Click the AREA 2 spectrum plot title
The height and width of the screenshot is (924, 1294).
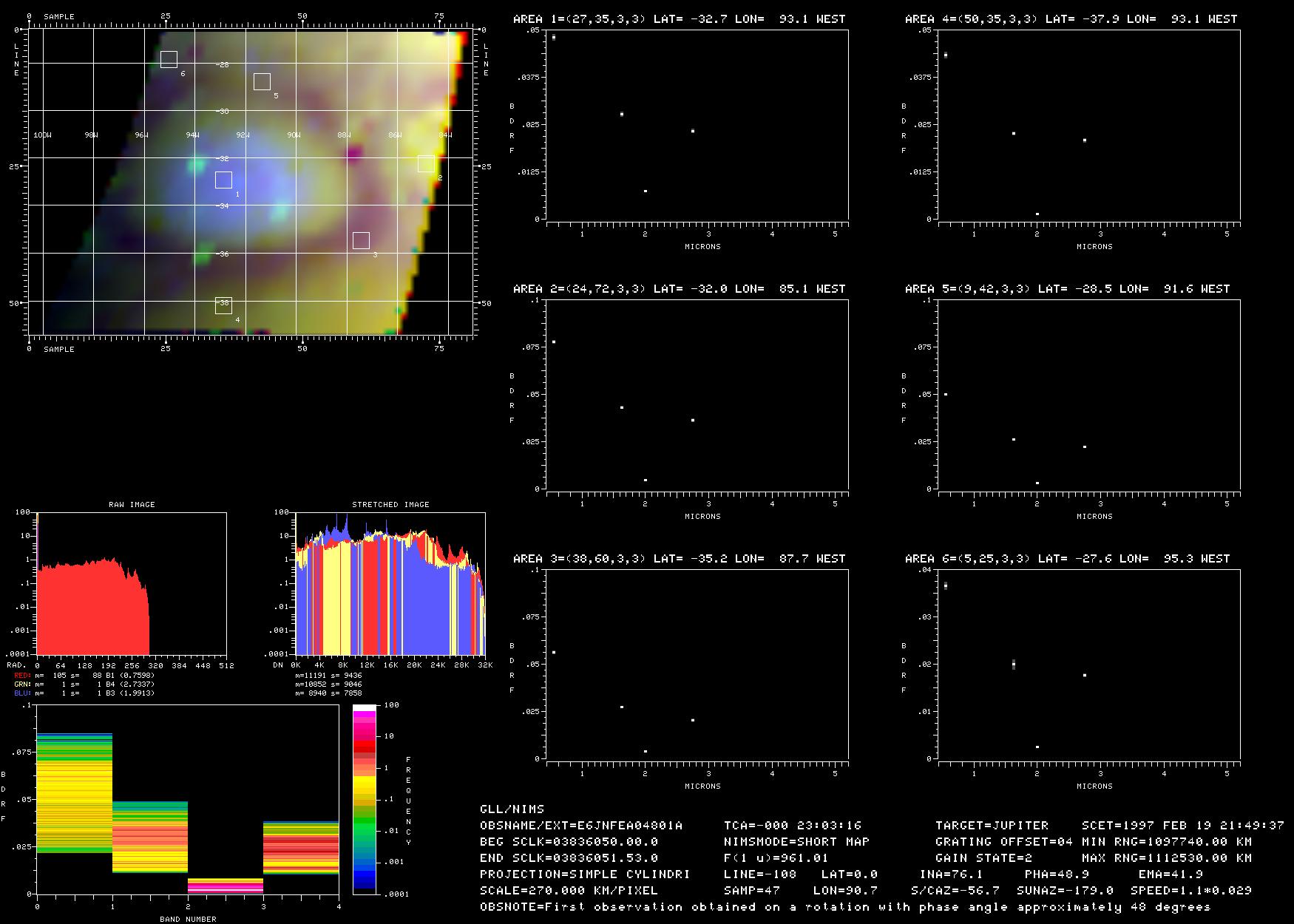click(679, 289)
